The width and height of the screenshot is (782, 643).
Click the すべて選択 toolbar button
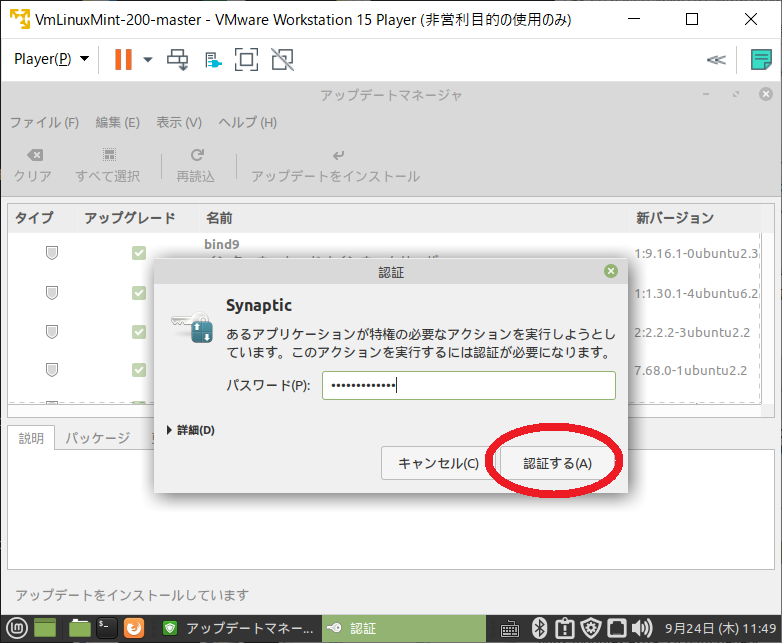pyautogui.click(x=108, y=166)
